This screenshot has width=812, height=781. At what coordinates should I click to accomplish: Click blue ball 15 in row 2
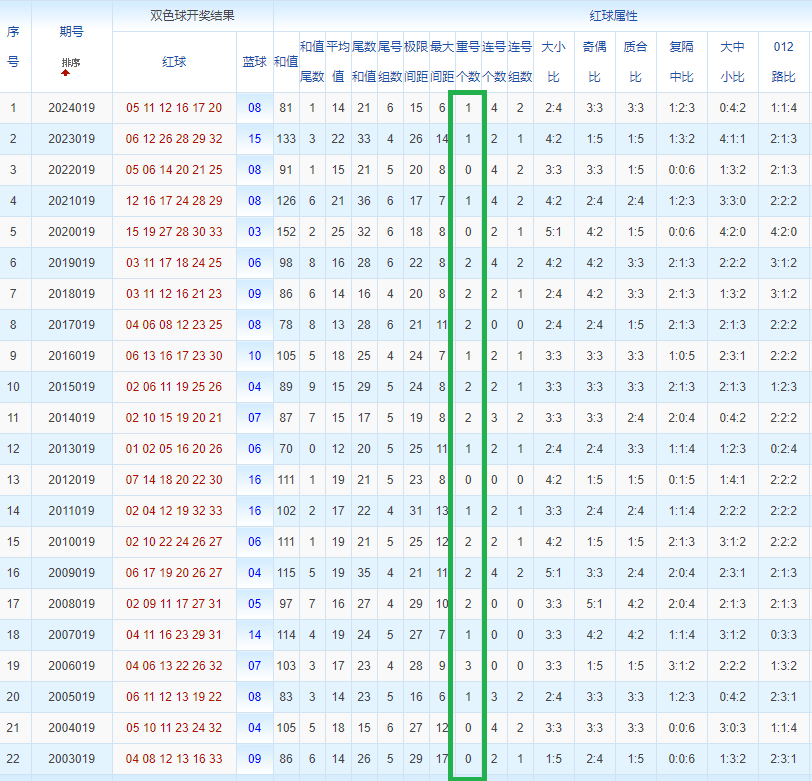[254, 139]
